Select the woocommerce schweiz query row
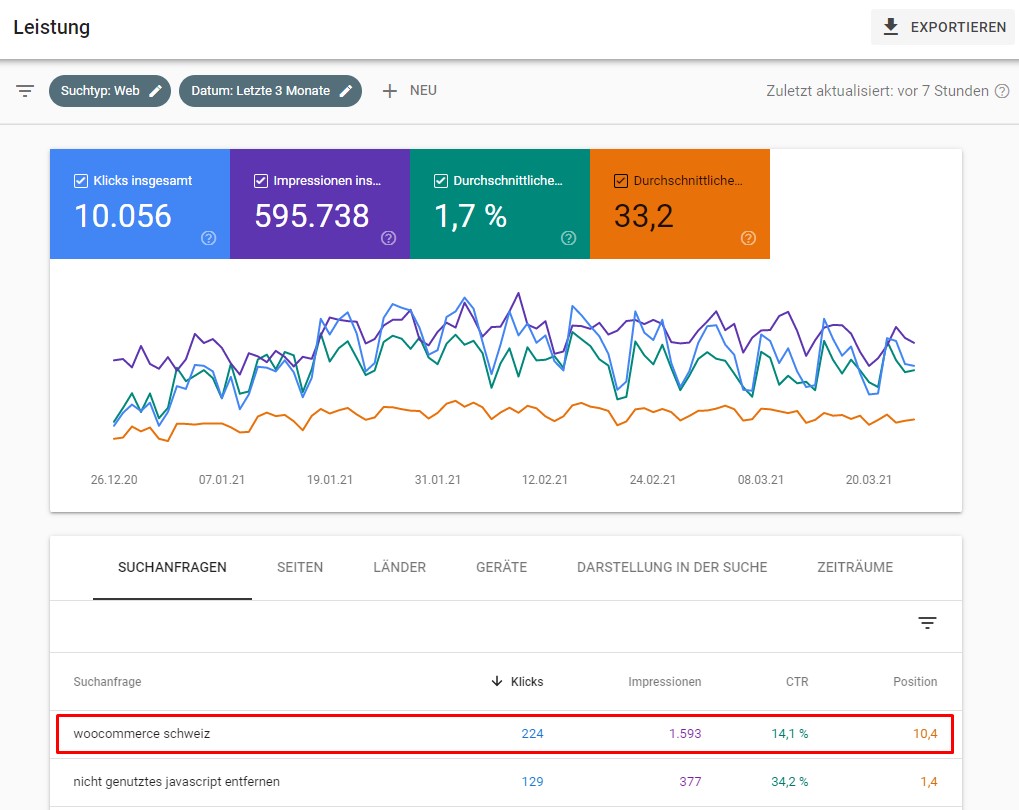 tap(505, 734)
